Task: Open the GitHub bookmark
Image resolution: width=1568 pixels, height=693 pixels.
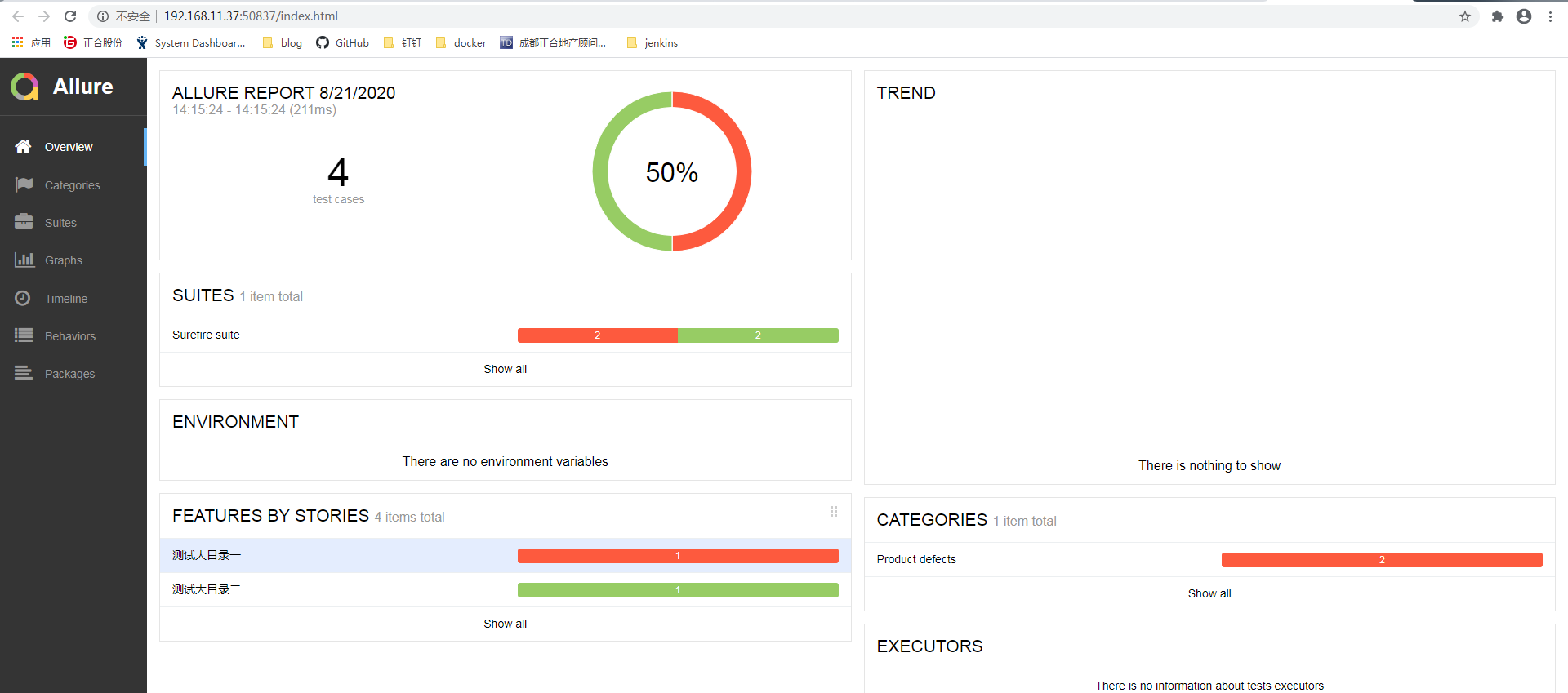Action: click(x=342, y=42)
